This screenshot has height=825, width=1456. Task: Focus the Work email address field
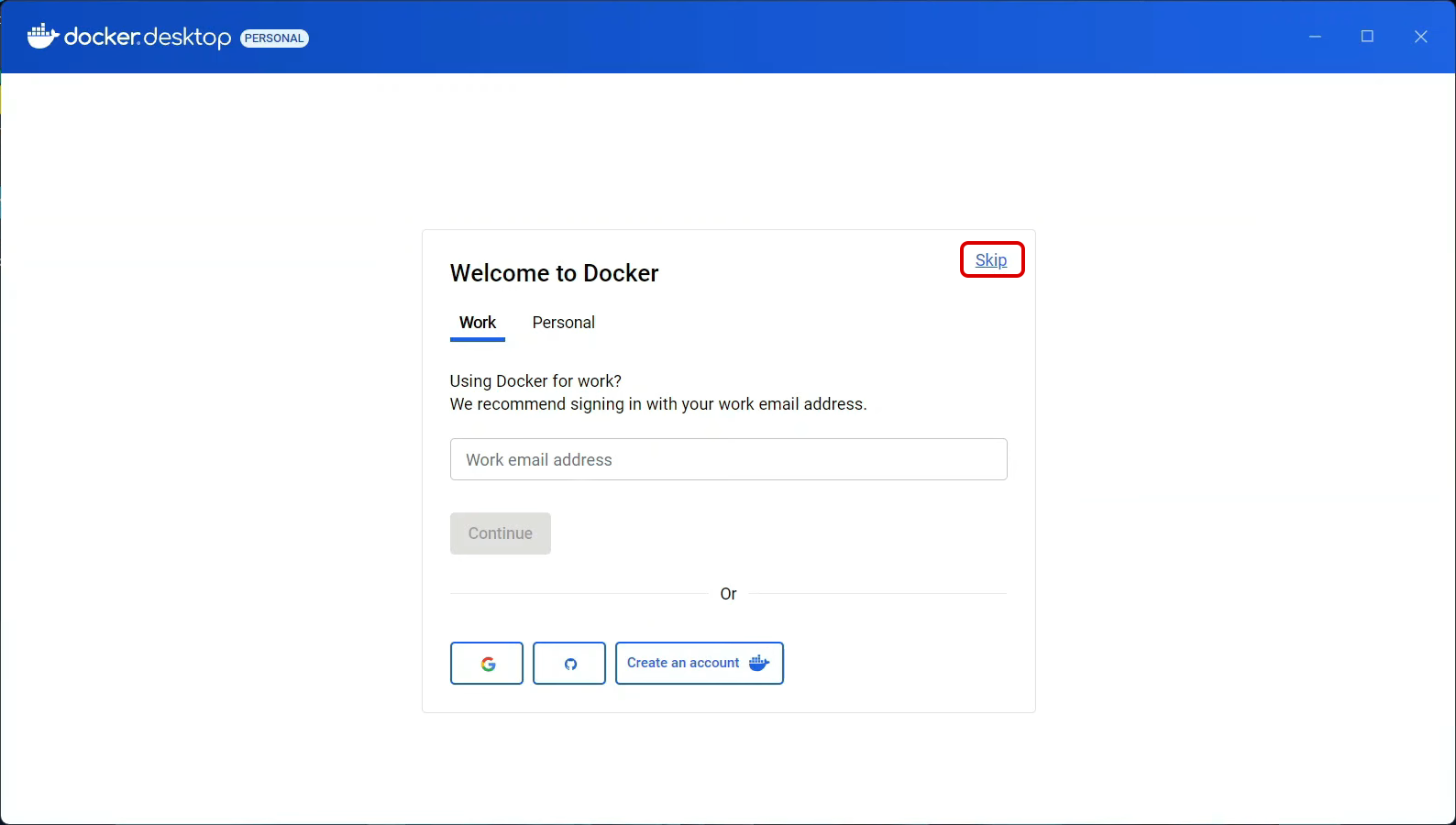point(729,459)
